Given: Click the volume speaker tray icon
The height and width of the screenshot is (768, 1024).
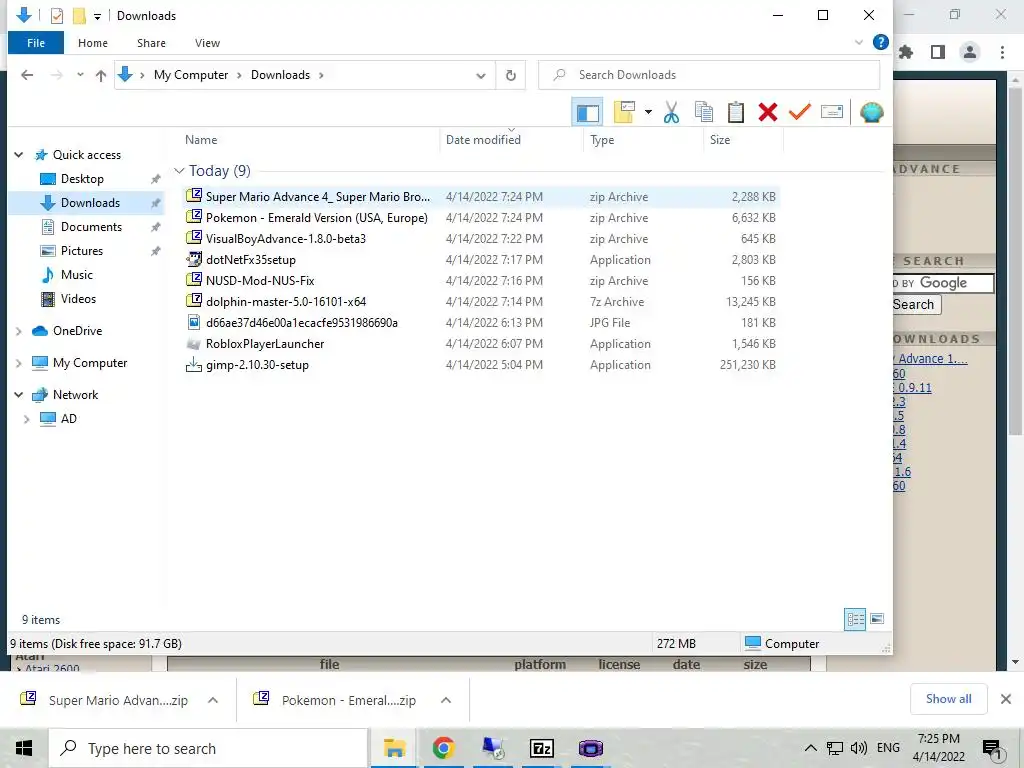Looking at the screenshot, I should click(859, 748).
